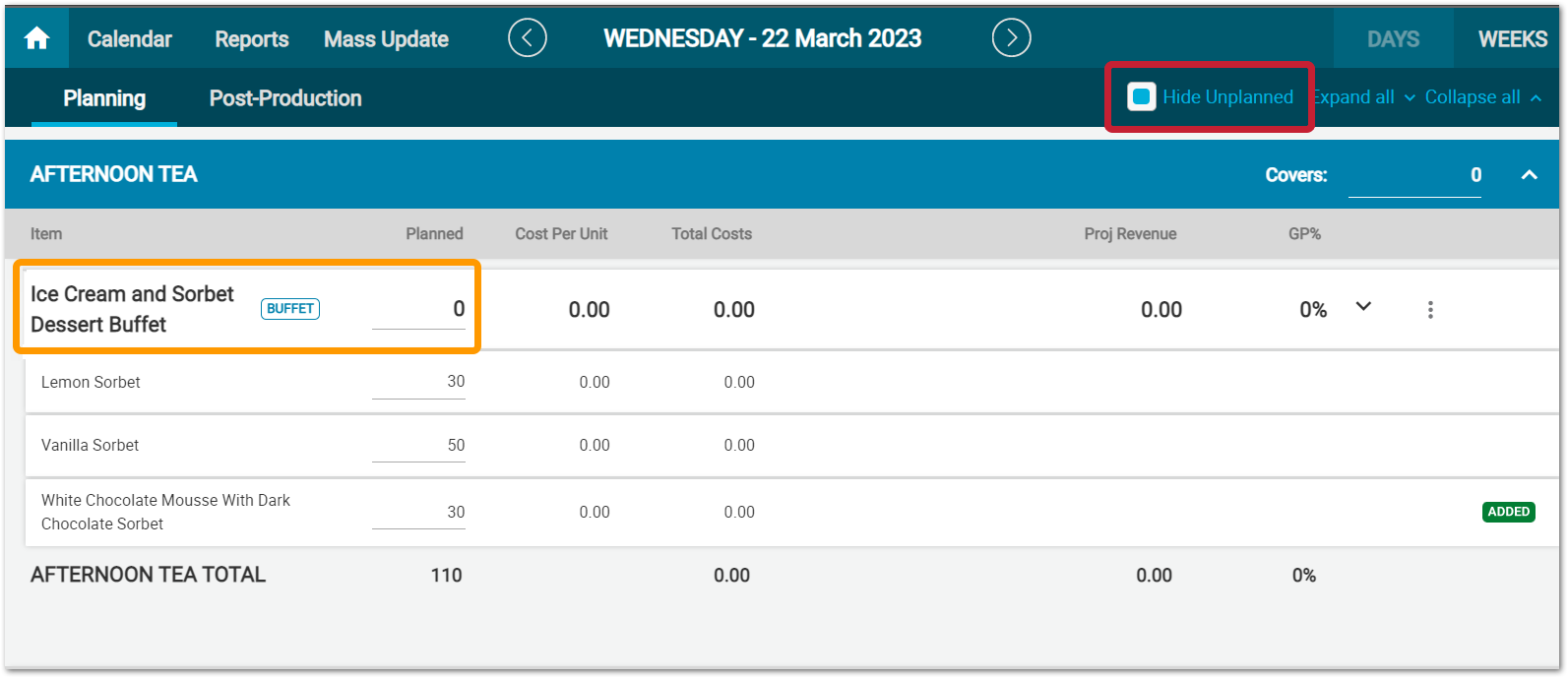Click Expand all

pyautogui.click(x=1361, y=97)
